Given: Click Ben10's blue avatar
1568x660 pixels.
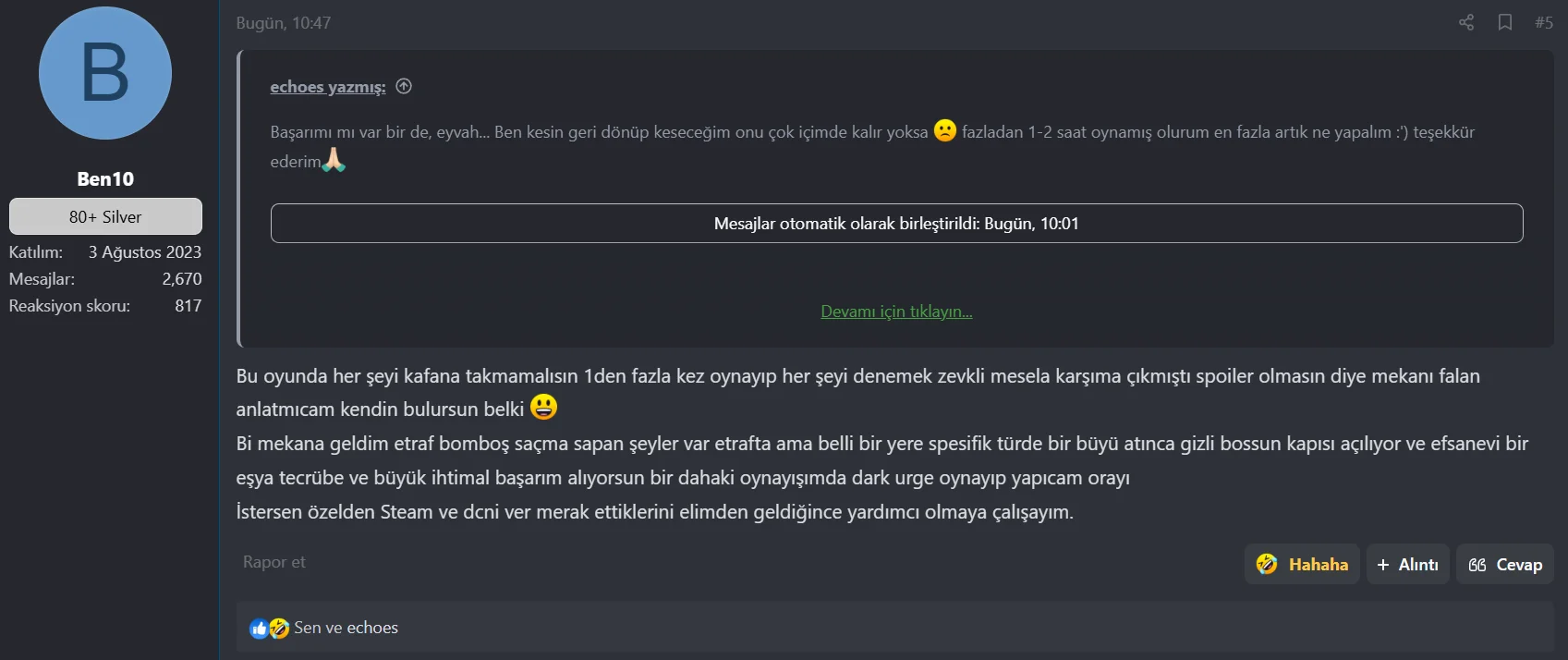Looking at the screenshot, I should click(x=104, y=73).
